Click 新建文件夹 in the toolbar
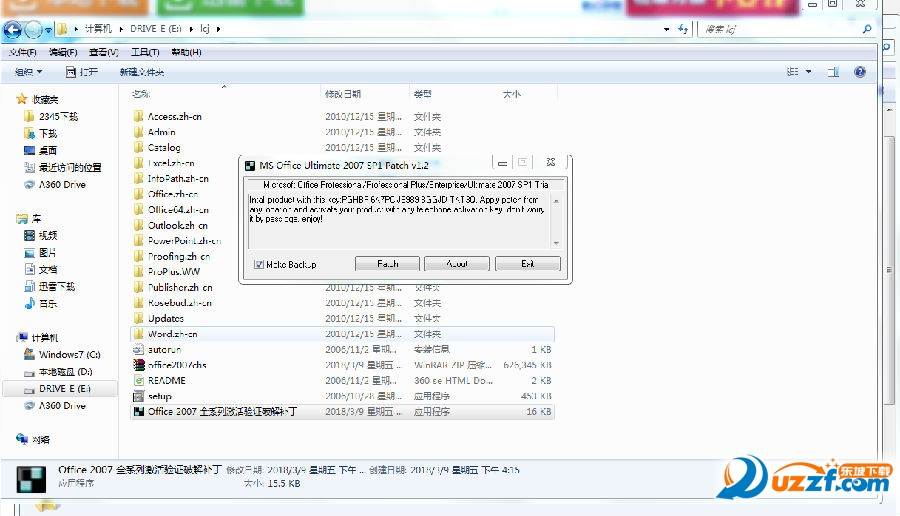Viewport: 900px width, 516px height. tap(142, 72)
